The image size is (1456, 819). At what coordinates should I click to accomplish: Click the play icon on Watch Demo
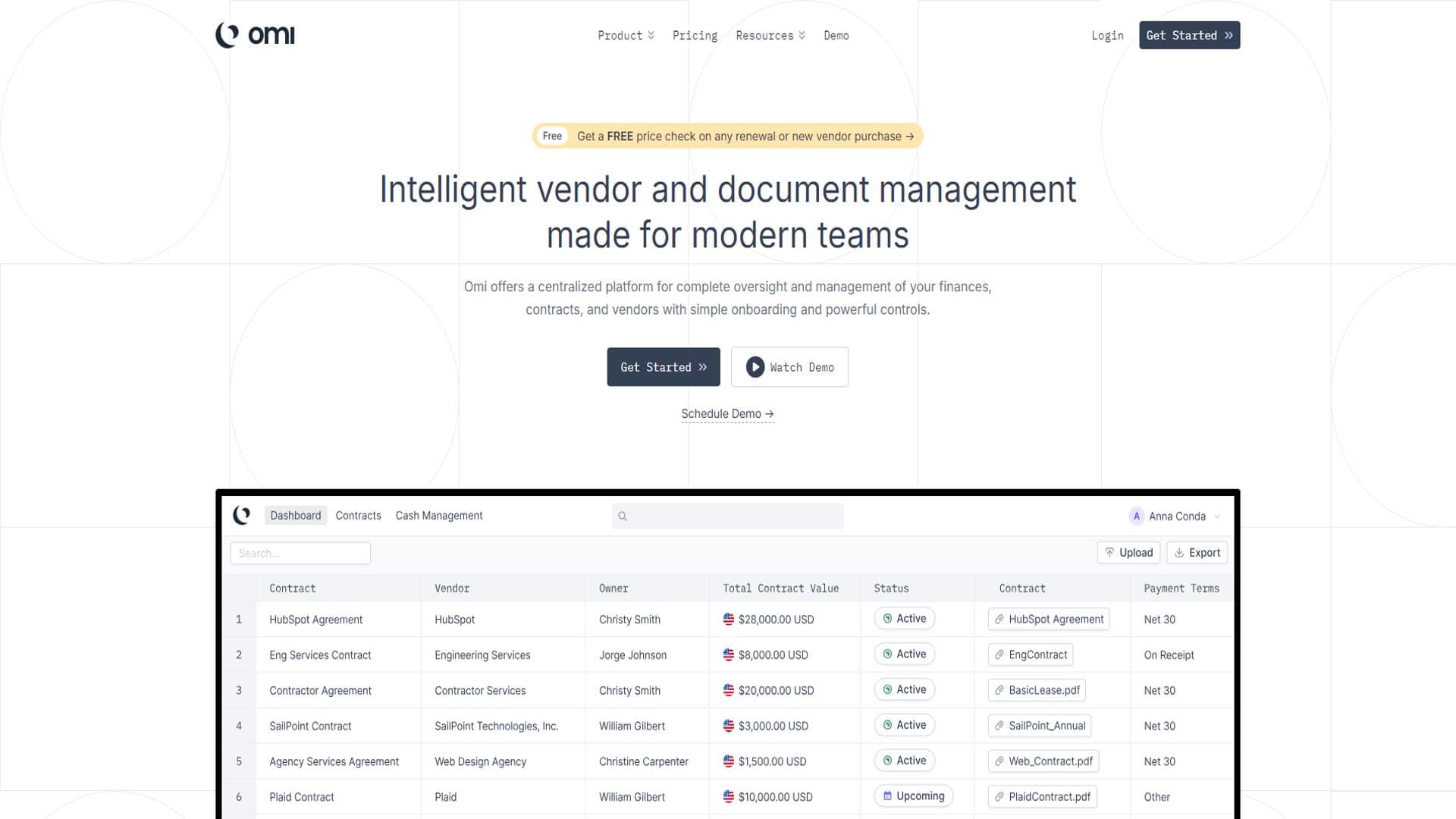(755, 367)
